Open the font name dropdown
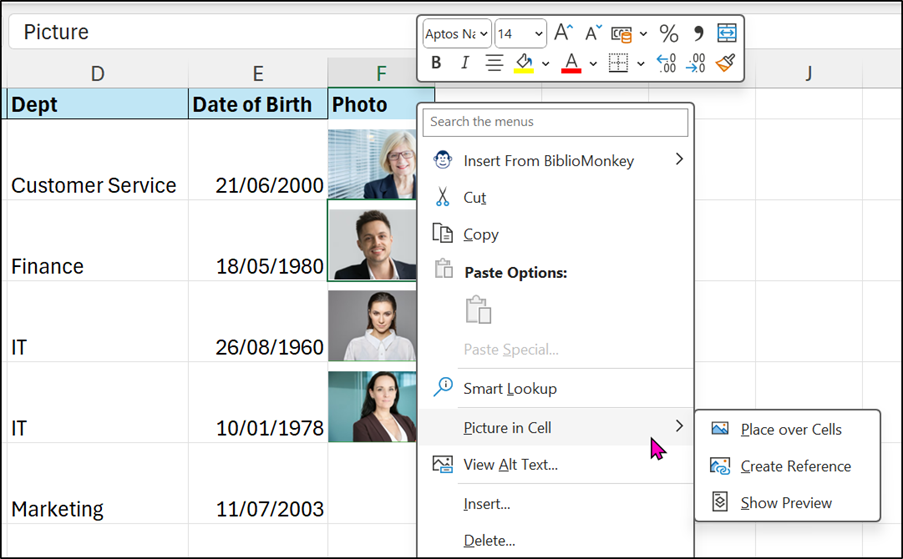 (484, 34)
